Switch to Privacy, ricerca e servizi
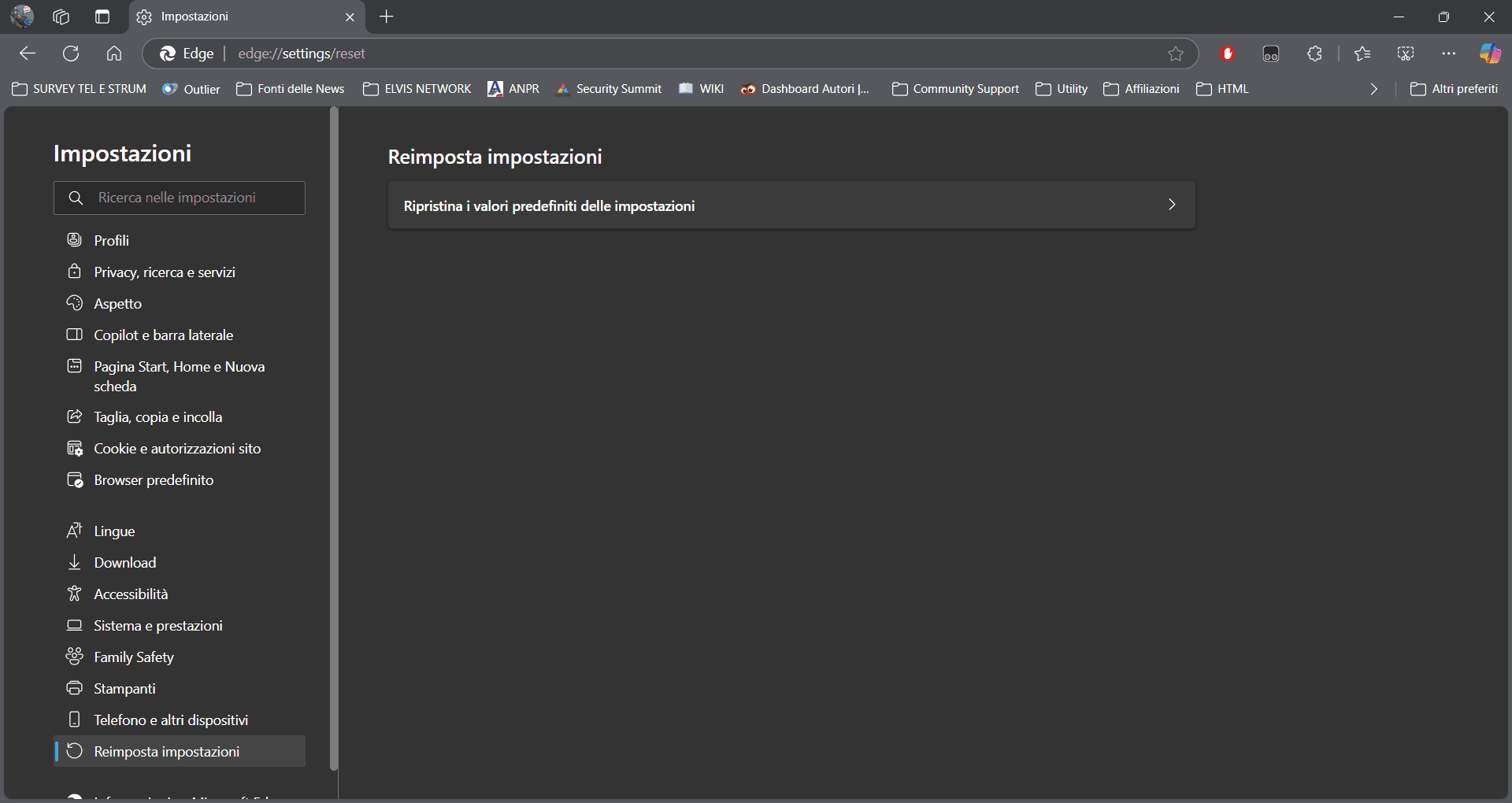Screen dimensions: 1512x803 point(164,272)
